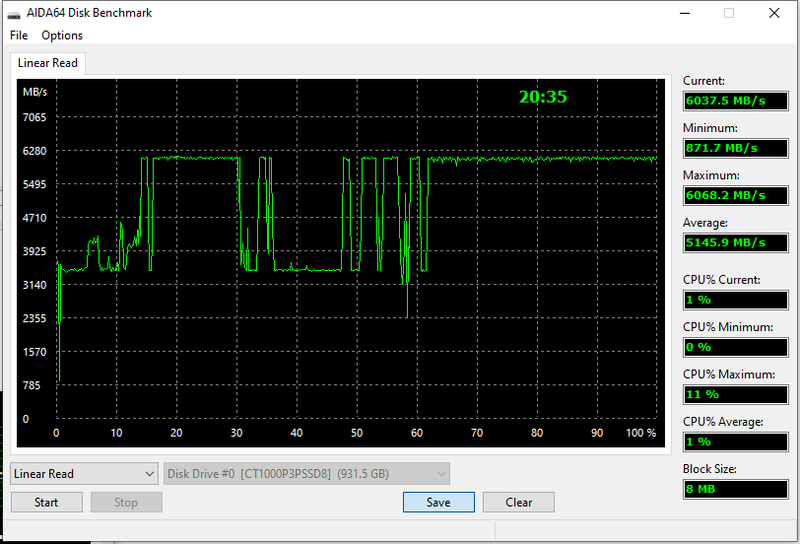
Task: Click the 6280 y-axis label
Action: [34, 151]
